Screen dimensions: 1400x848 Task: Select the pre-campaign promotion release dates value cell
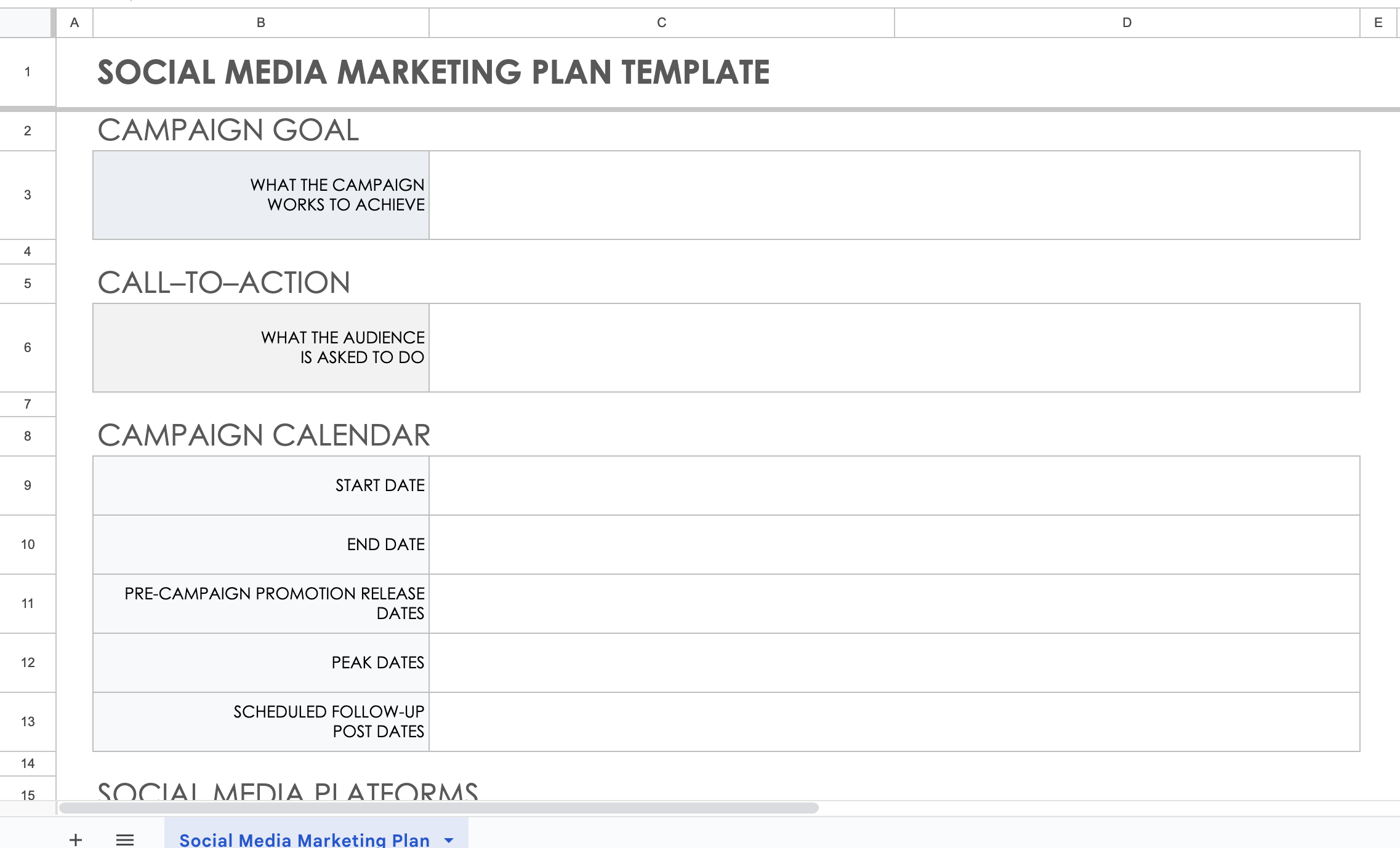pyautogui.click(x=894, y=604)
